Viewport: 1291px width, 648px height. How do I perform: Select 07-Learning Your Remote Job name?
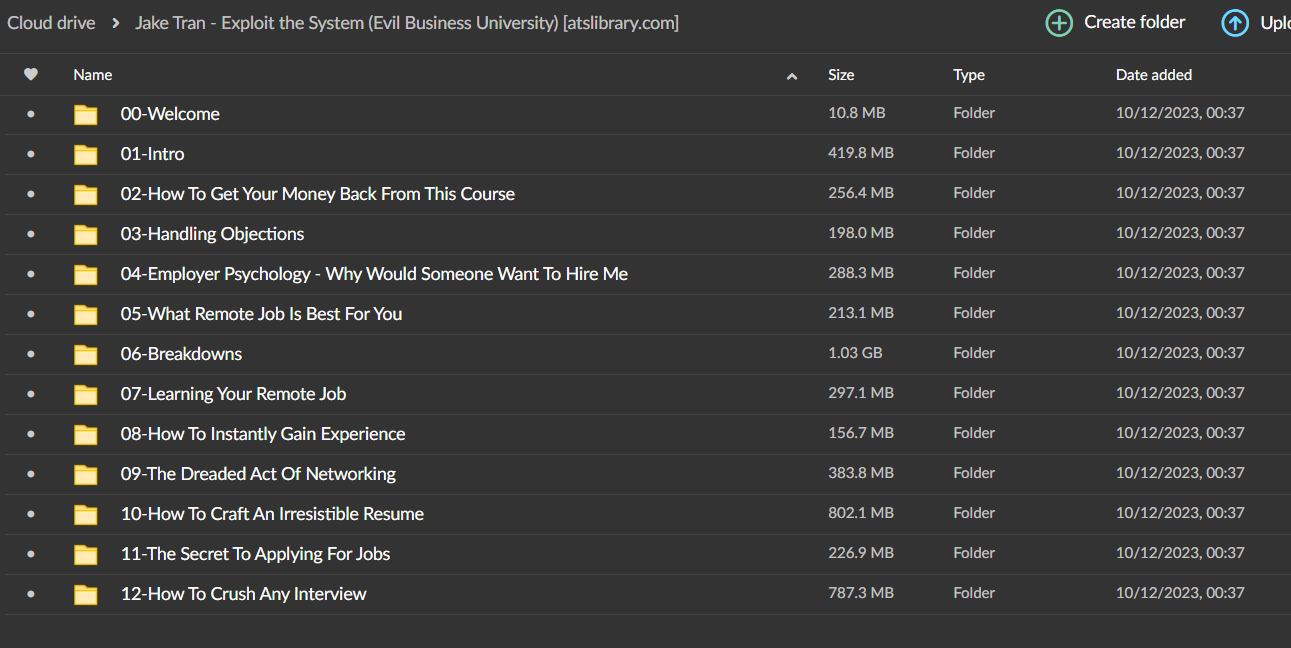234,394
